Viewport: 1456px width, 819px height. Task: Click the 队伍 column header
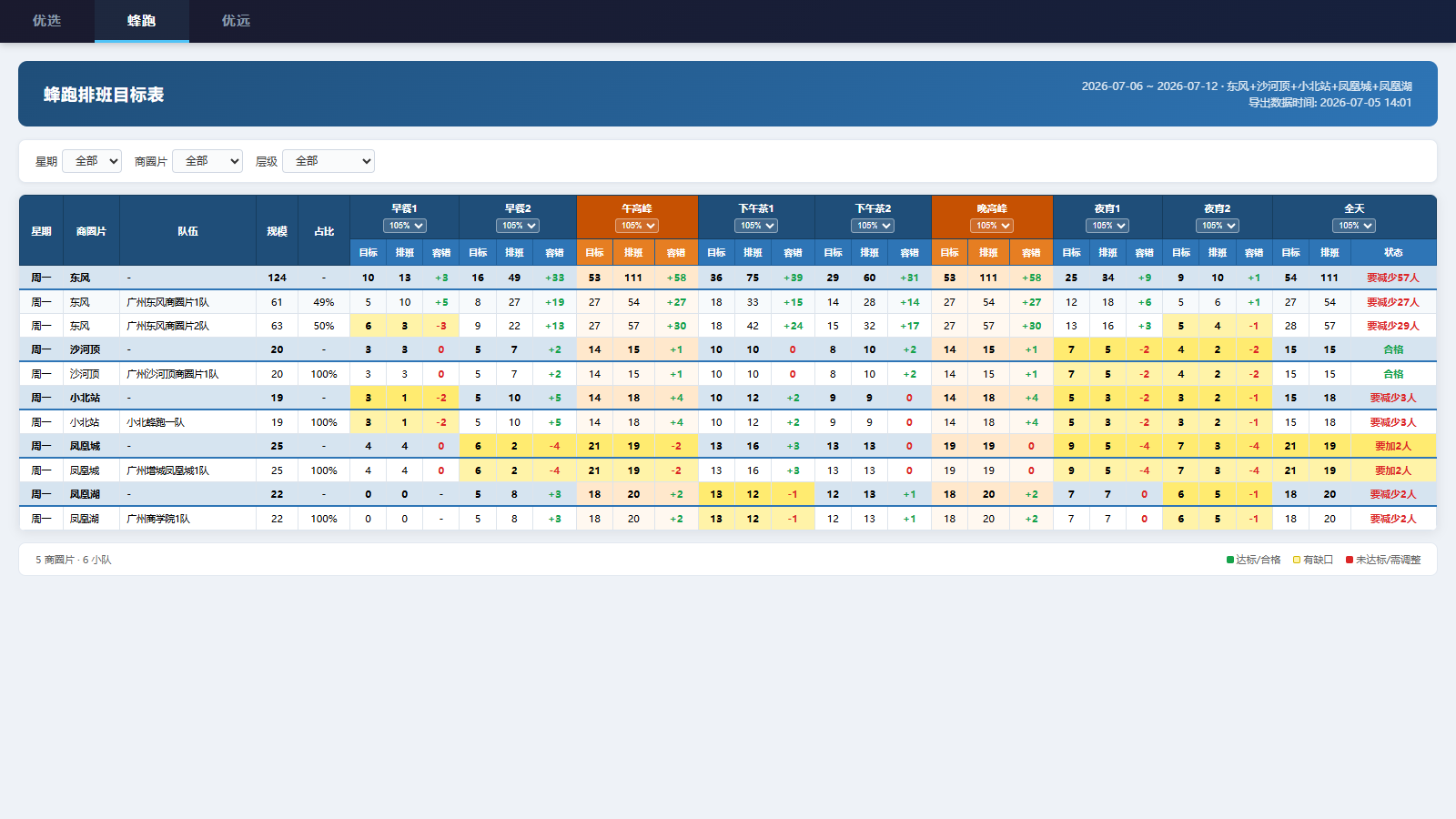187,231
